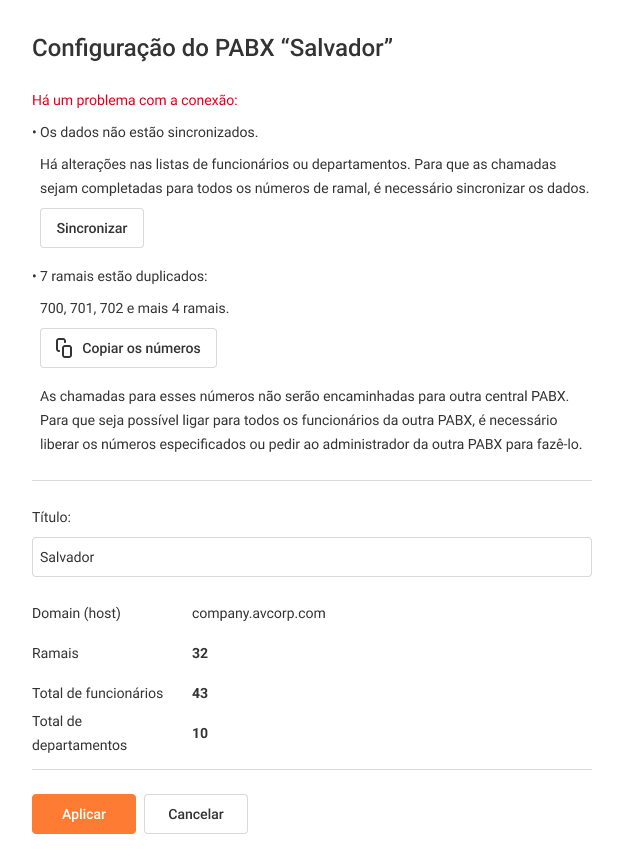Focus the Título input containing Salvador
The height and width of the screenshot is (866, 624).
(311, 557)
